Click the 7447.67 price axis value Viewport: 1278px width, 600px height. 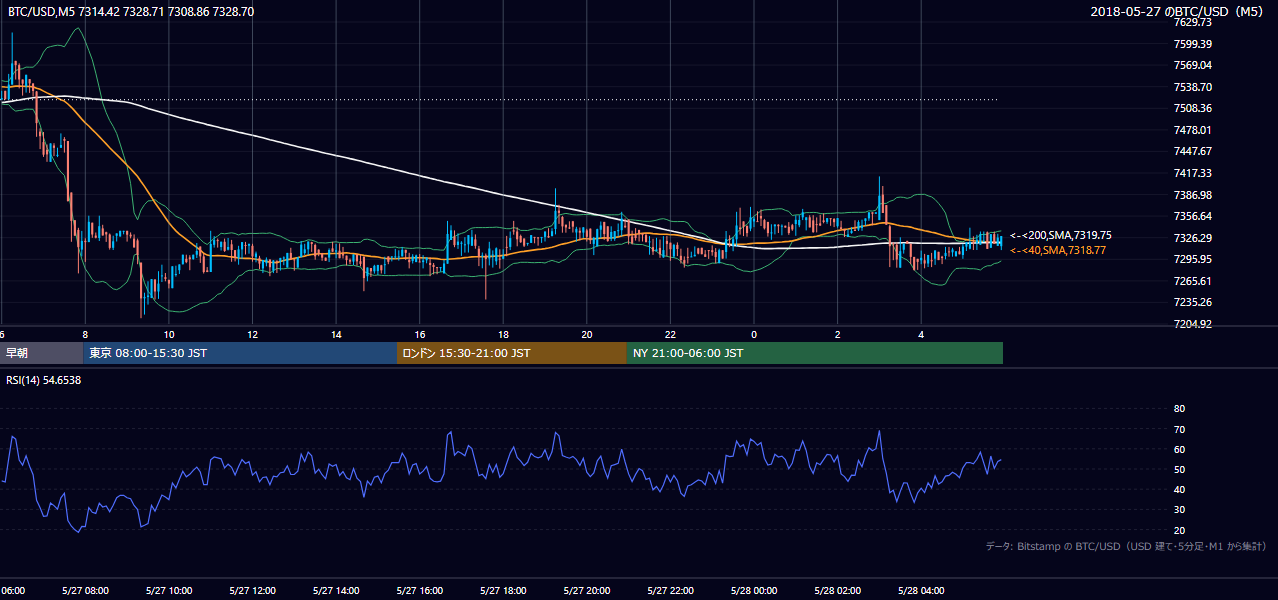pyautogui.click(x=1192, y=151)
